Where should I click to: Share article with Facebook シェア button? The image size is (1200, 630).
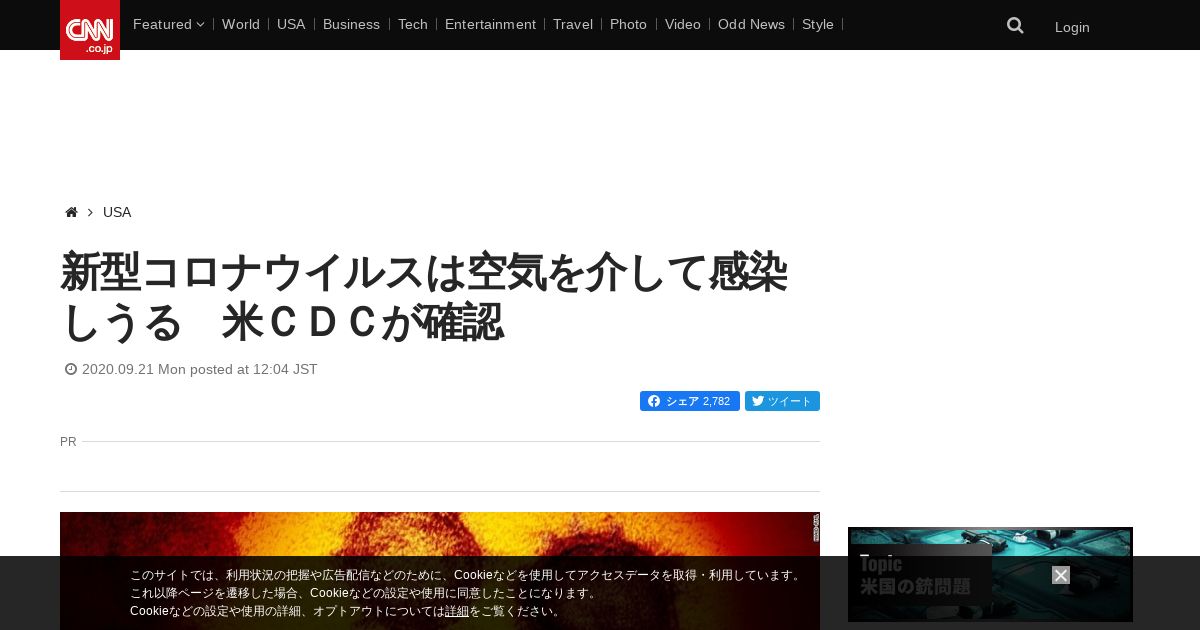[x=690, y=401]
